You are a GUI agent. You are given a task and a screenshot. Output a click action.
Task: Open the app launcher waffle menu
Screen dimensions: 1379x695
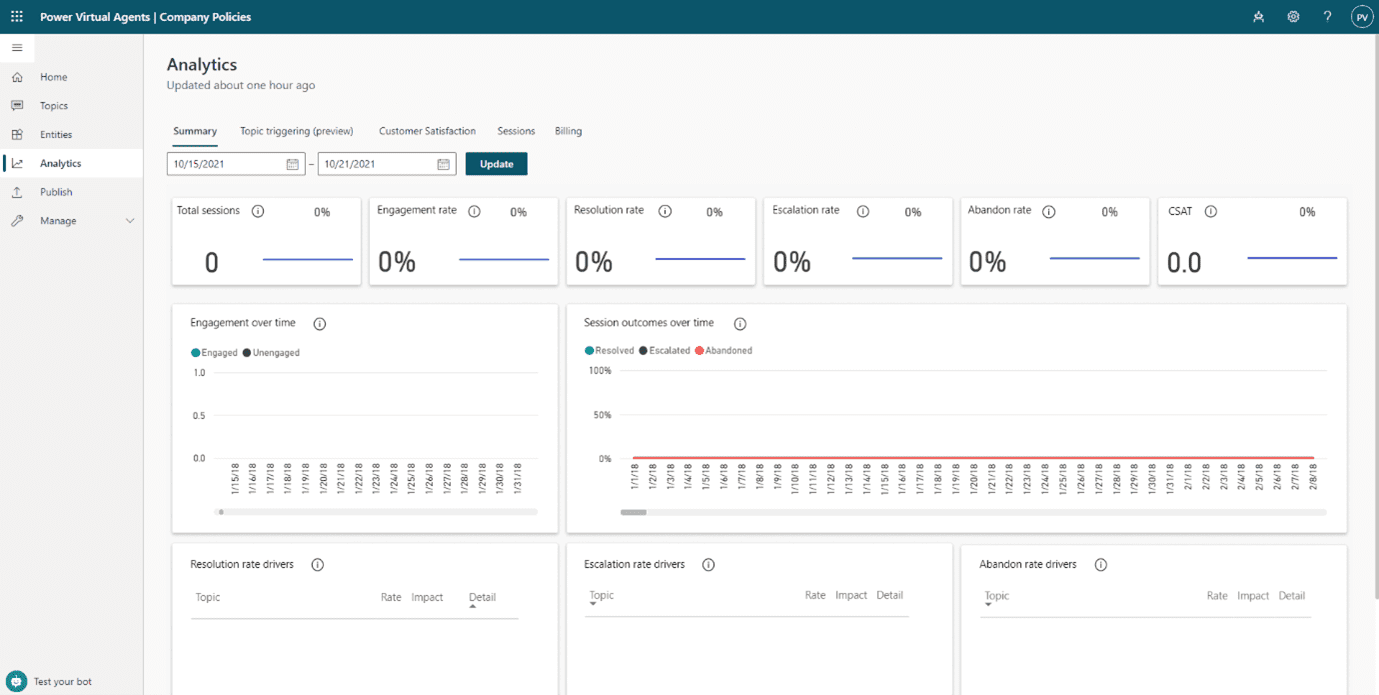17,17
